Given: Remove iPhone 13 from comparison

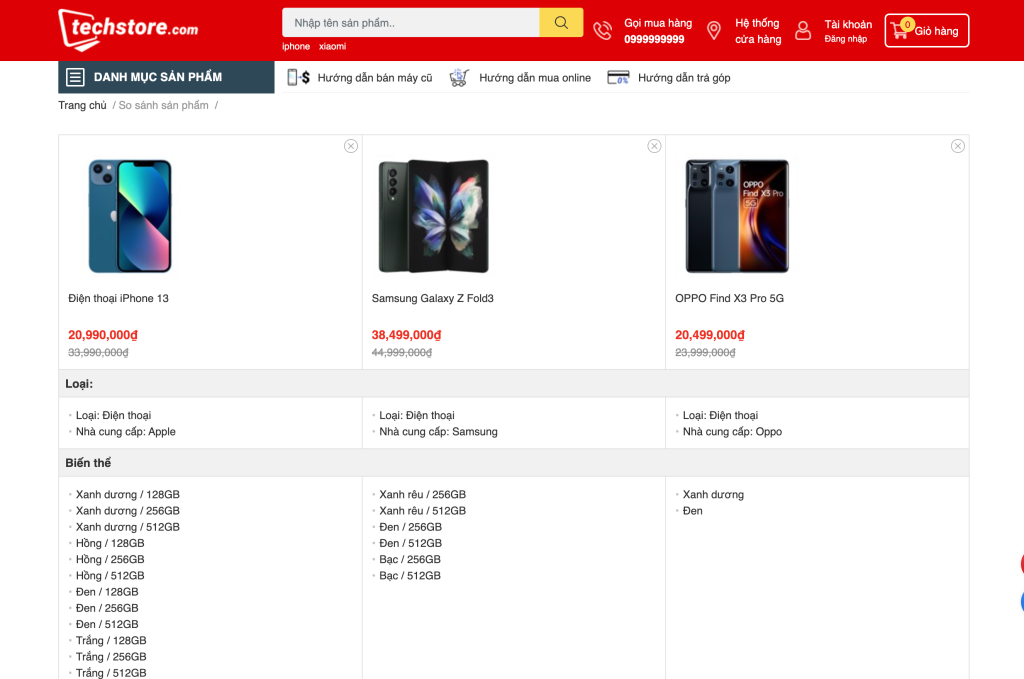Looking at the screenshot, I should point(351,146).
